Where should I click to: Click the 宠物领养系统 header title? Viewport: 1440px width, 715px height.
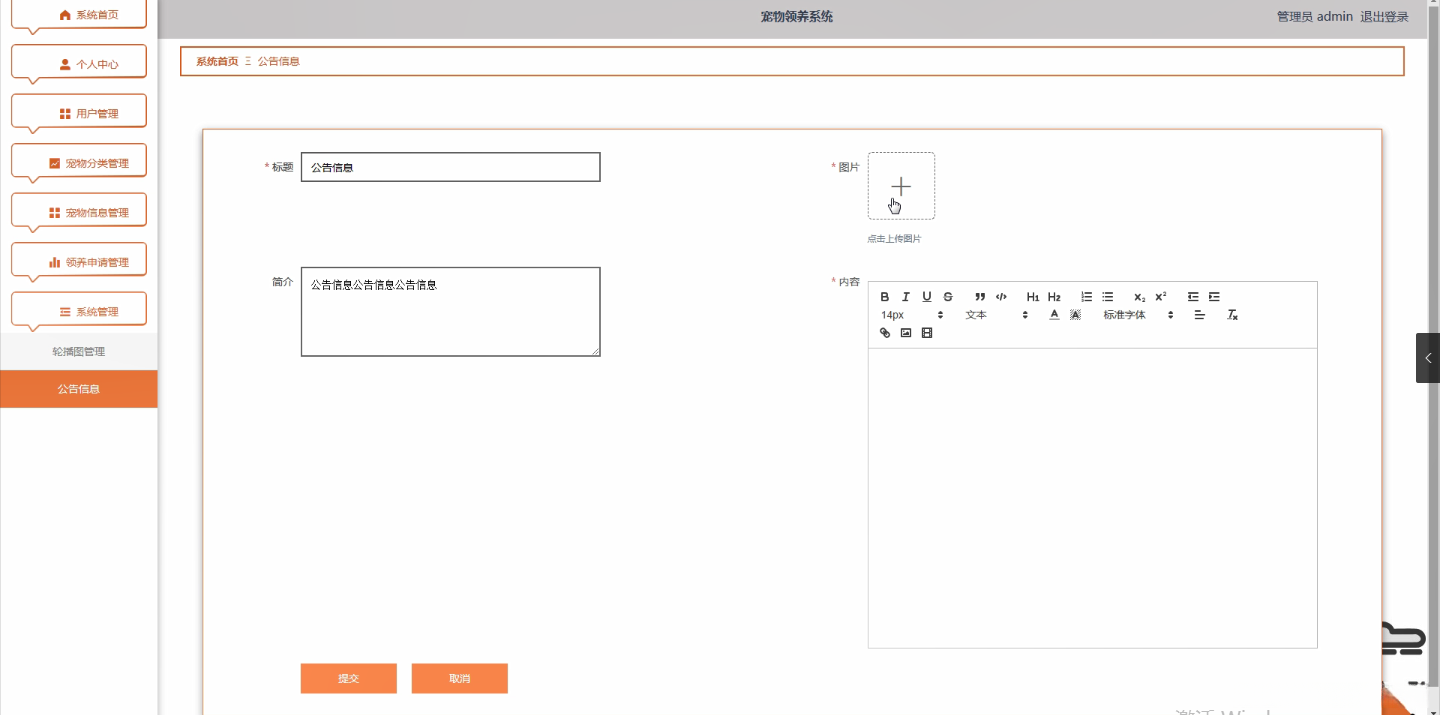[x=796, y=16]
